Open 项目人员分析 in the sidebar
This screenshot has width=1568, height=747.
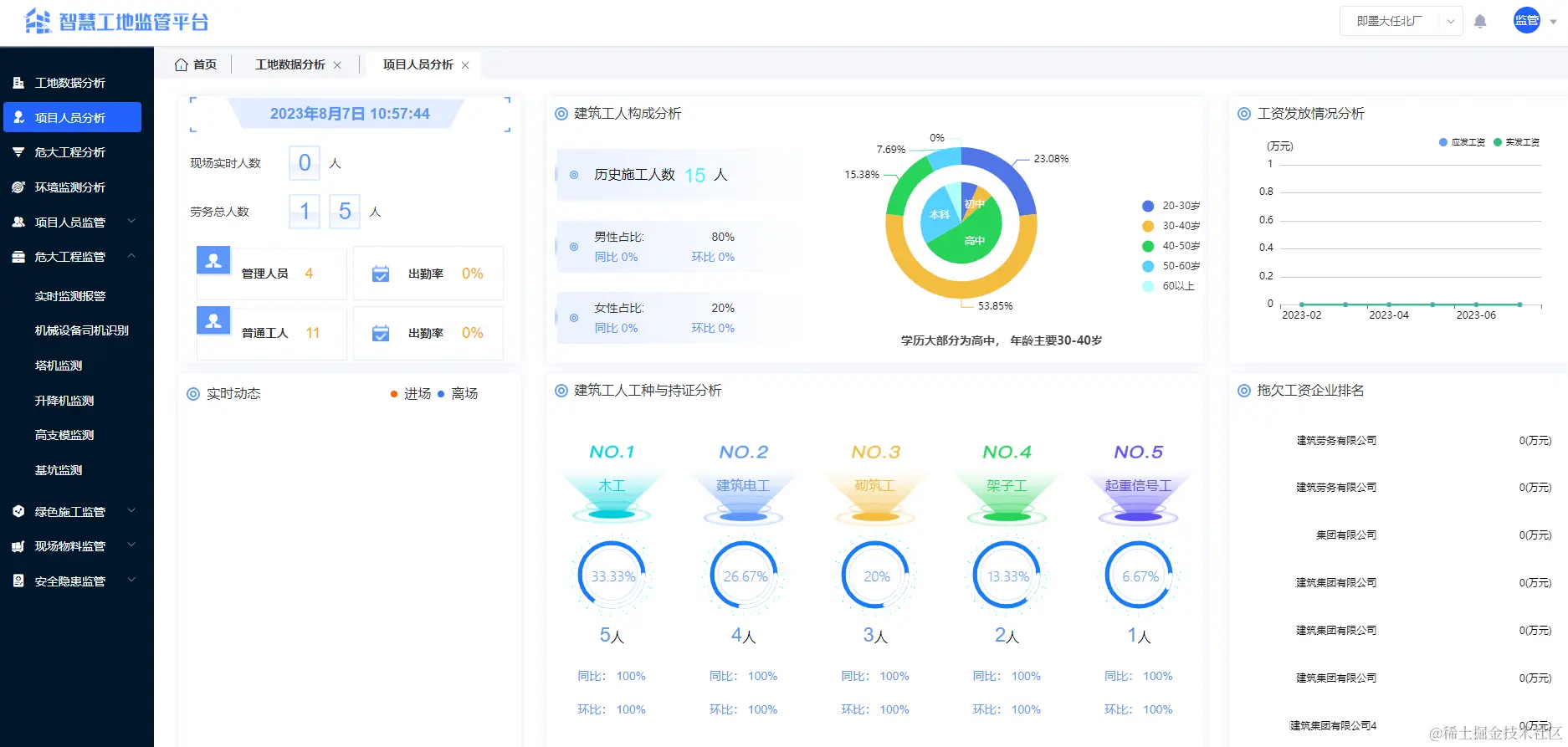click(72, 117)
